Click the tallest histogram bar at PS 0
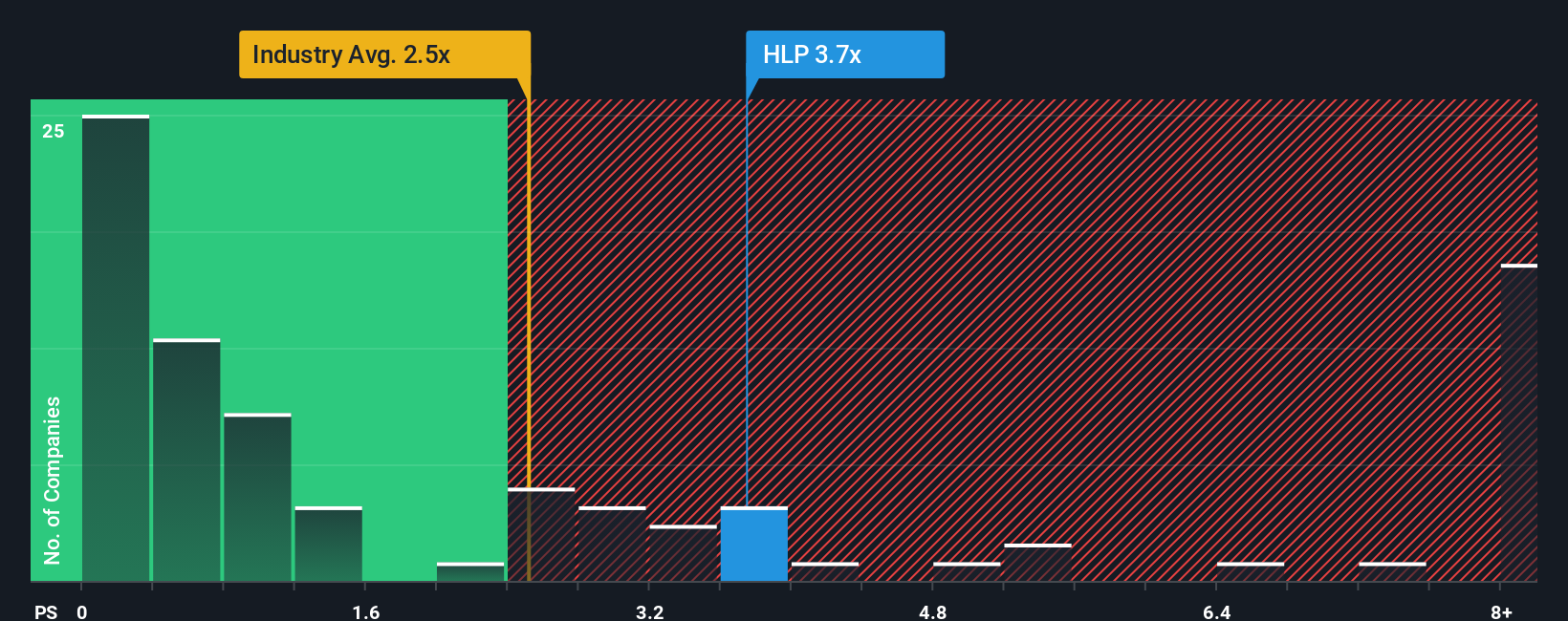The height and width of the screenshot is (621, 1568). click(x=116, y=348)
